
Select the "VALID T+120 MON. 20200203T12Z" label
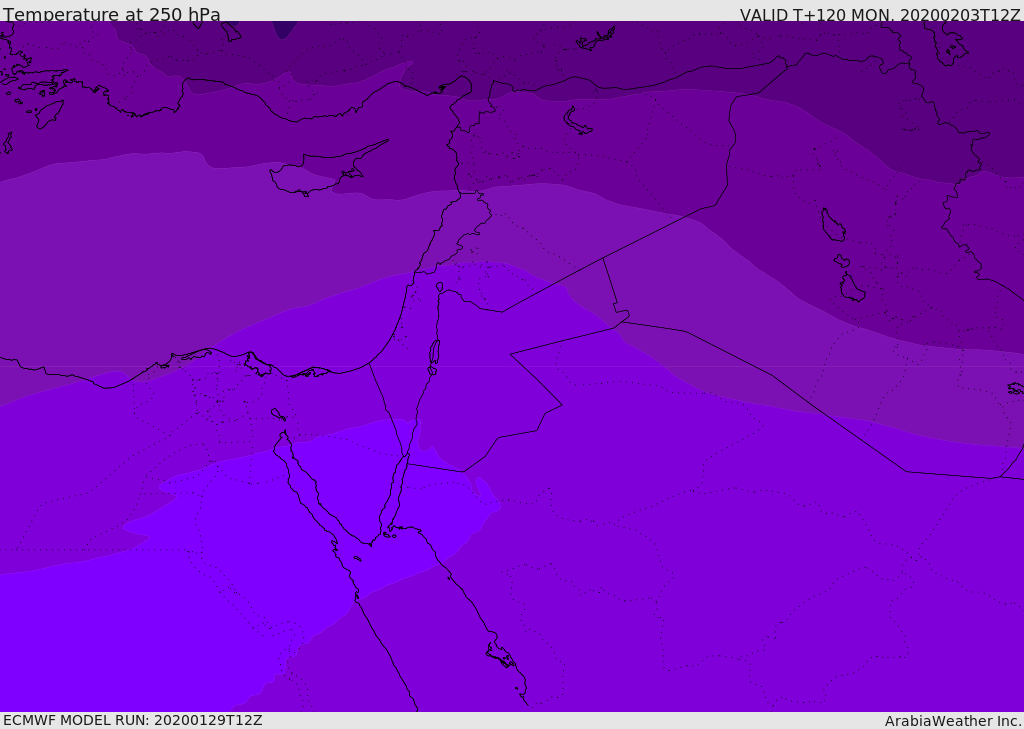point(879,15)
